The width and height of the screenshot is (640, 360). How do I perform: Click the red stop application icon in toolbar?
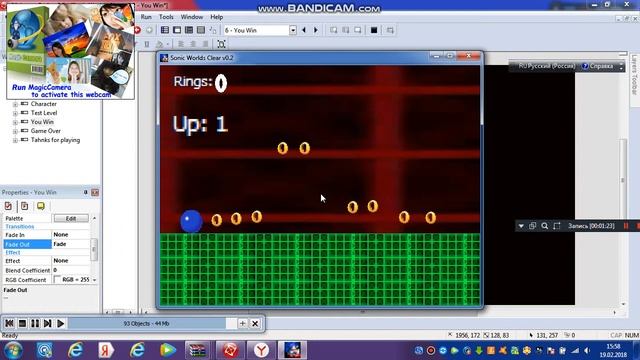pyautogui.click(x=138, y=30)
